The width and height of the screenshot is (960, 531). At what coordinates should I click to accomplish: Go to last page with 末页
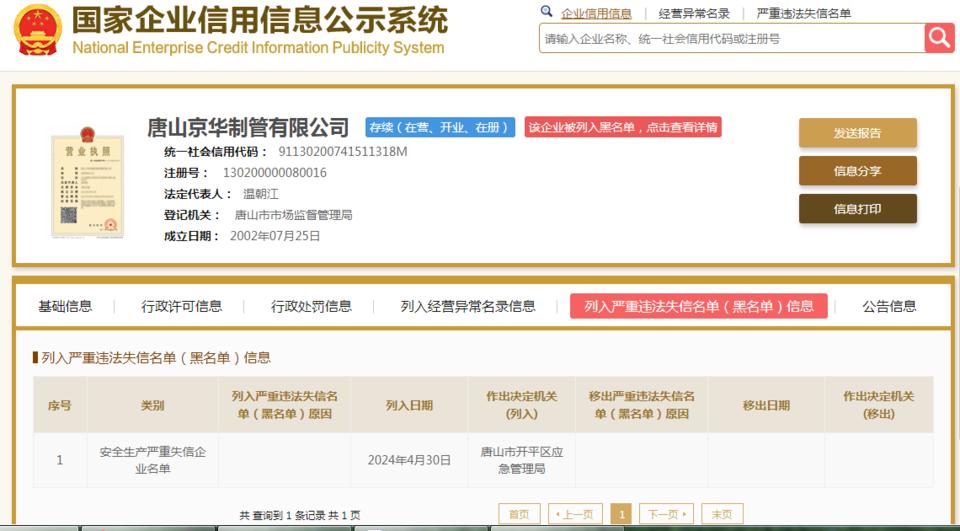721,514
